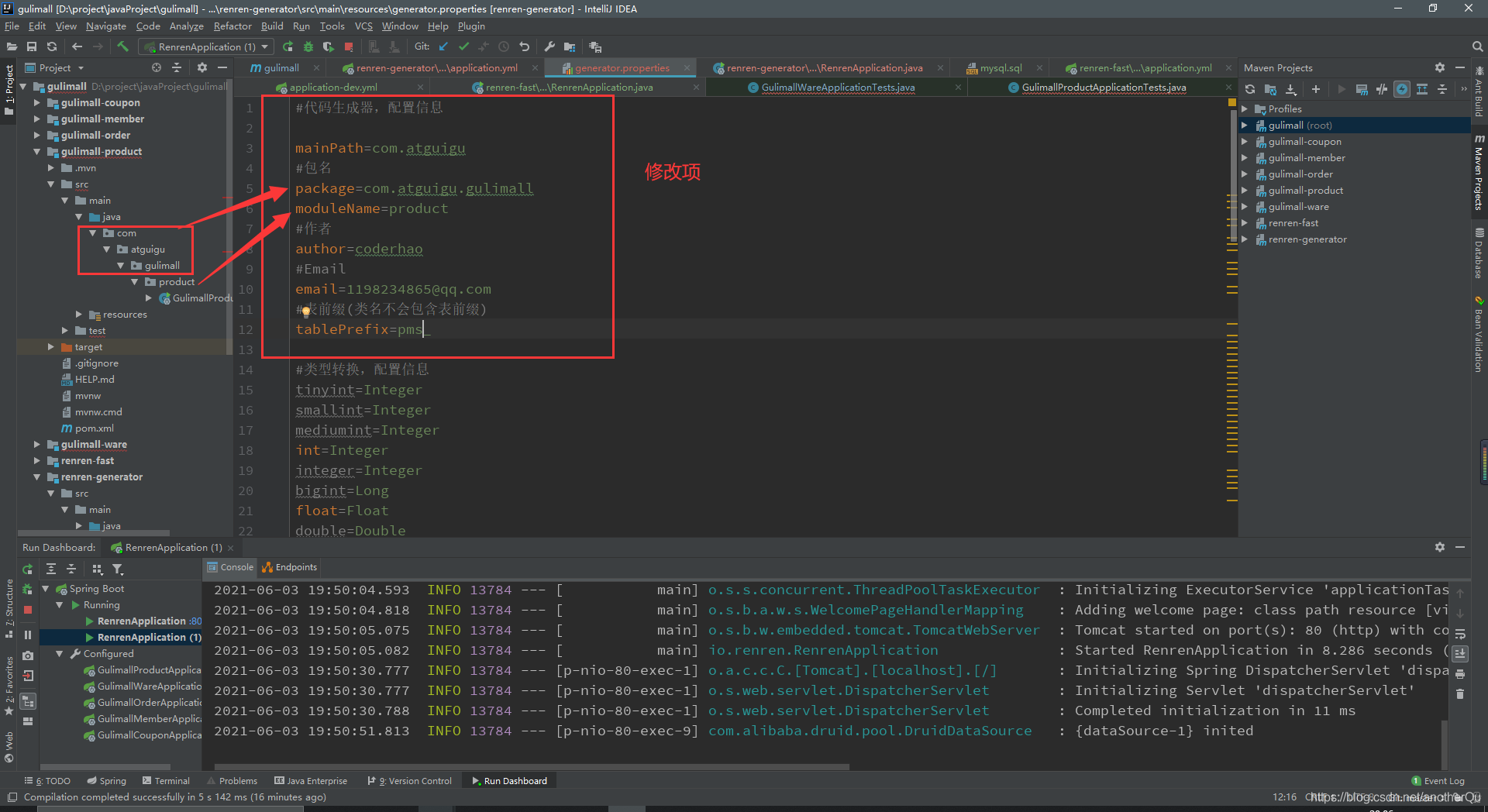Viewport: 1488px width, 812px height.
Task: Close the generator.properties tab
Action: (687, 68)
